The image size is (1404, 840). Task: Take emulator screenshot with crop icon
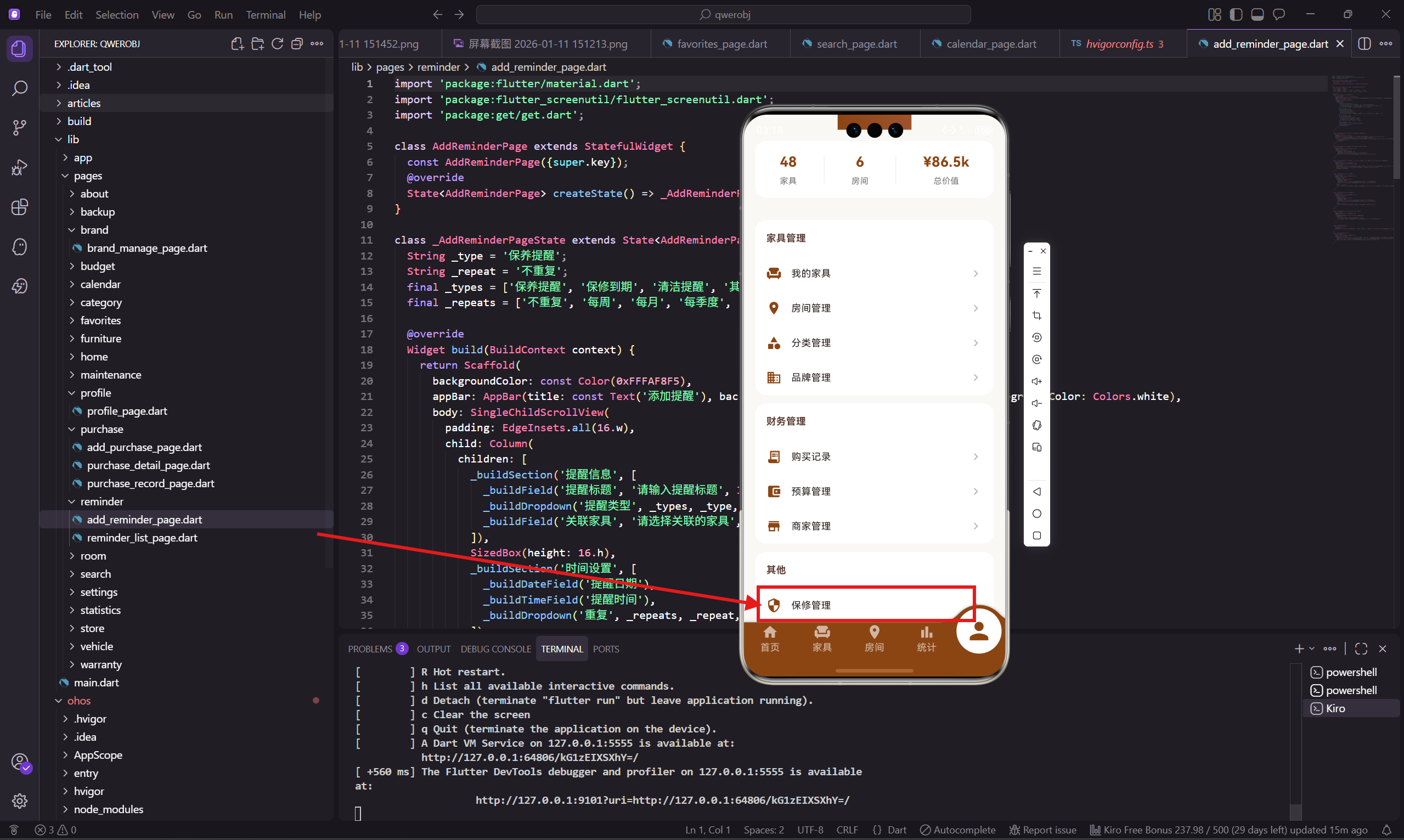[x=1037, y=315]
